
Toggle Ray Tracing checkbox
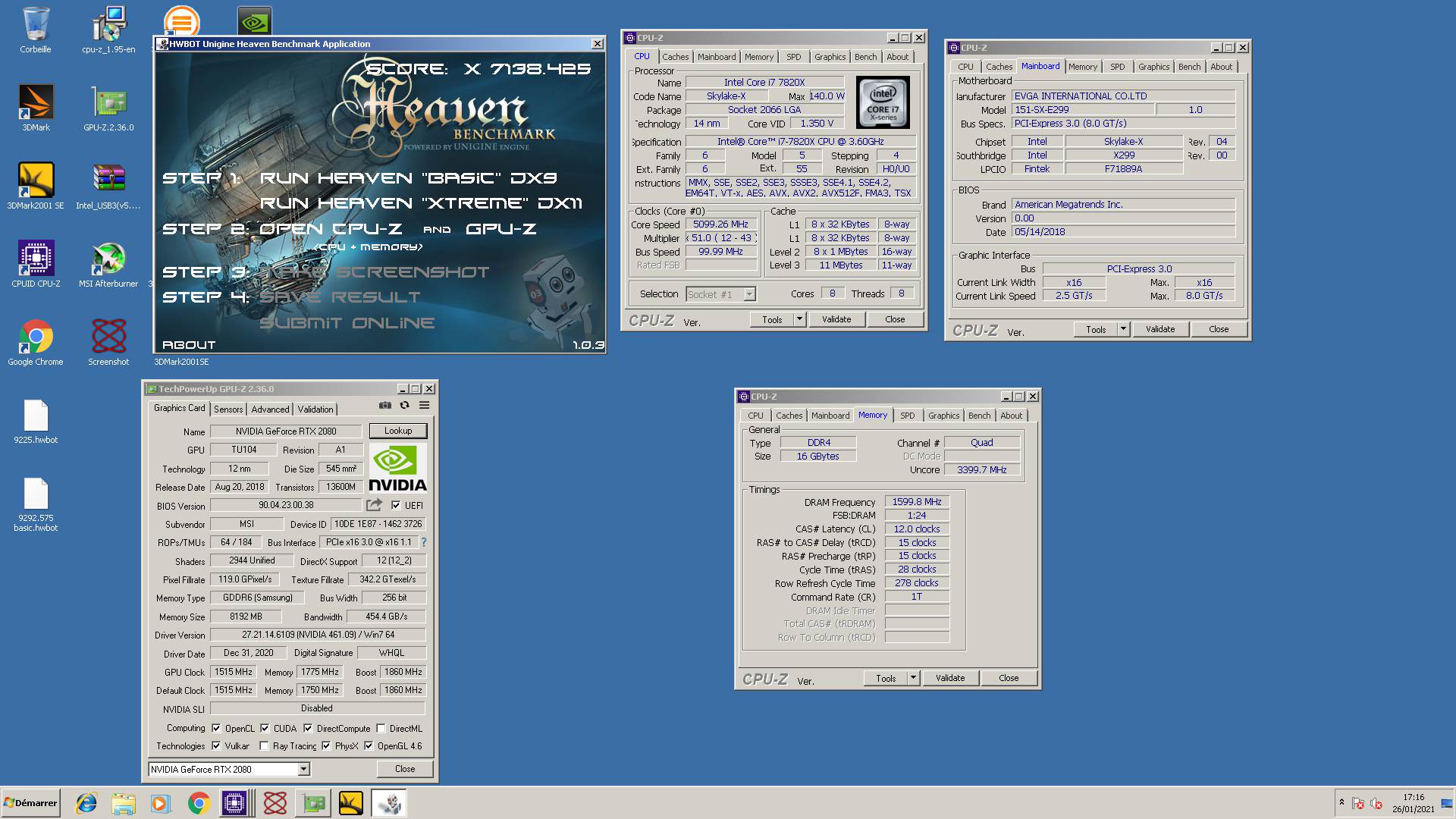click(x=264, y=745)
